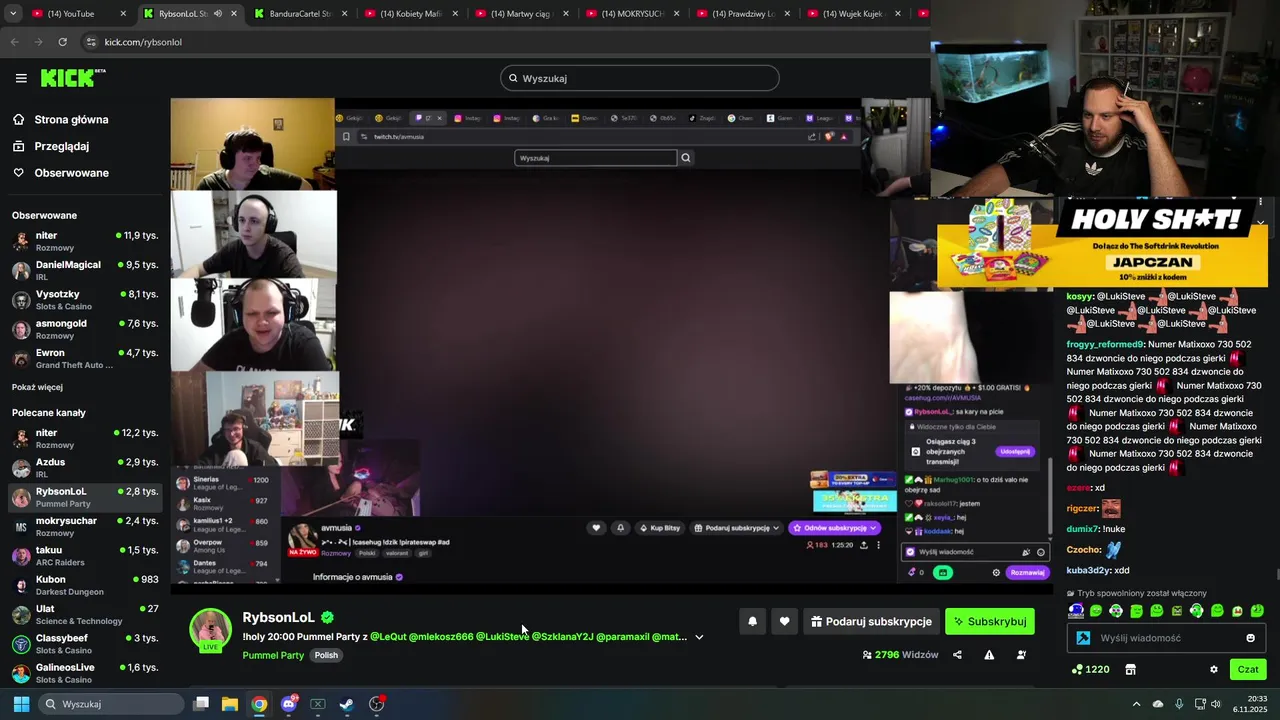
Task: Click the green Czat send button
Action: pos(1248,669)
